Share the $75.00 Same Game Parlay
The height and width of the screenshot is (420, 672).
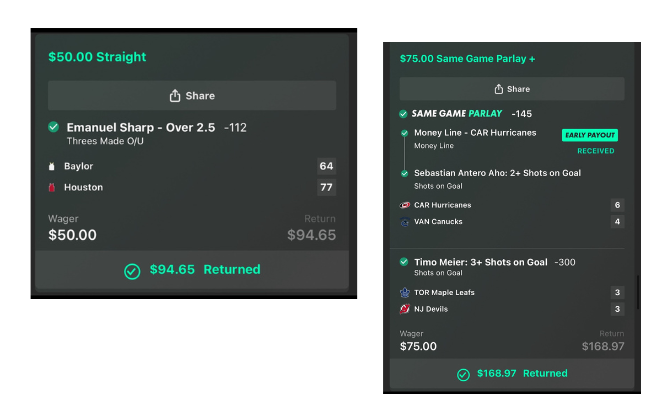click(511, 89)
